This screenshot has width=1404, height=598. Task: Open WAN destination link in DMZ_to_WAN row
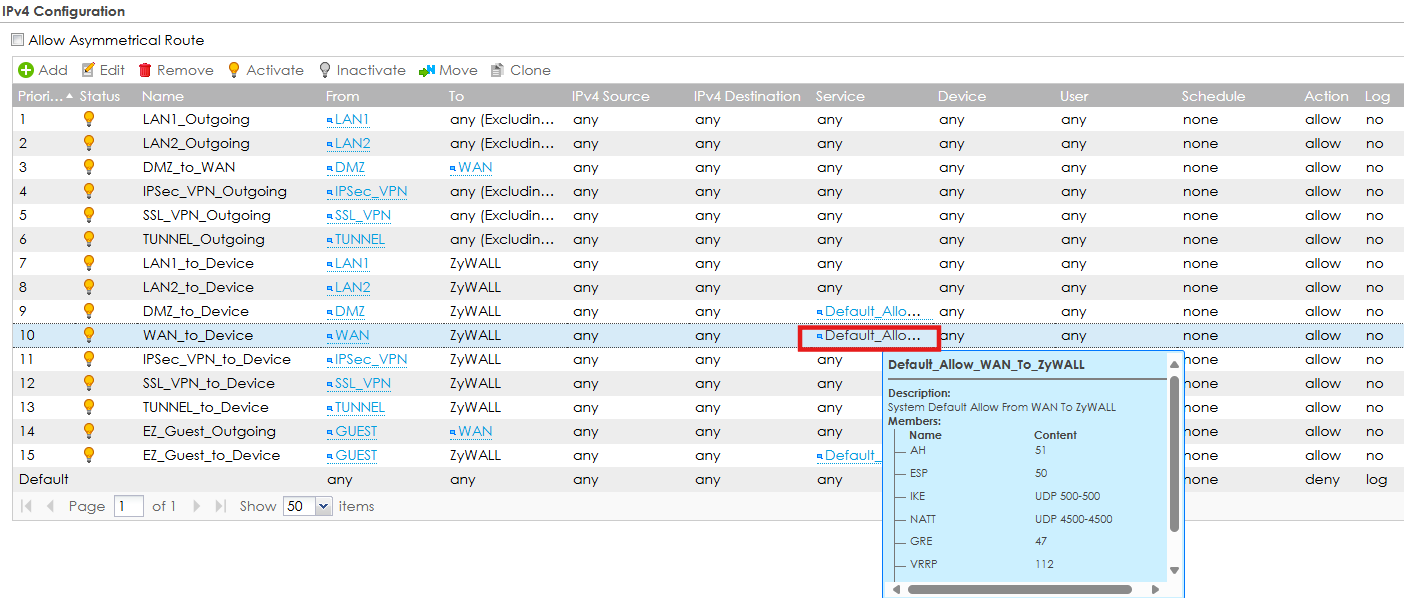[x=471, y=167]
